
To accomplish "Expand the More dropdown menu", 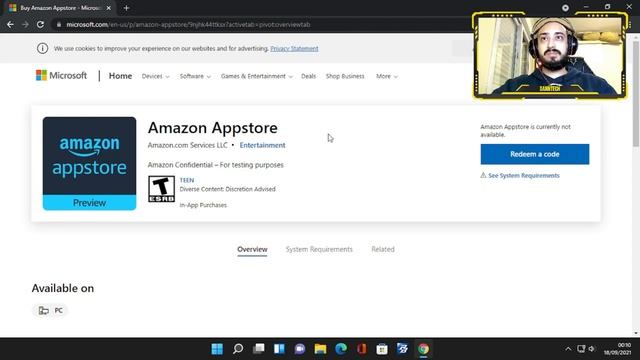I will pyautogui.click(x=387, y=76).
